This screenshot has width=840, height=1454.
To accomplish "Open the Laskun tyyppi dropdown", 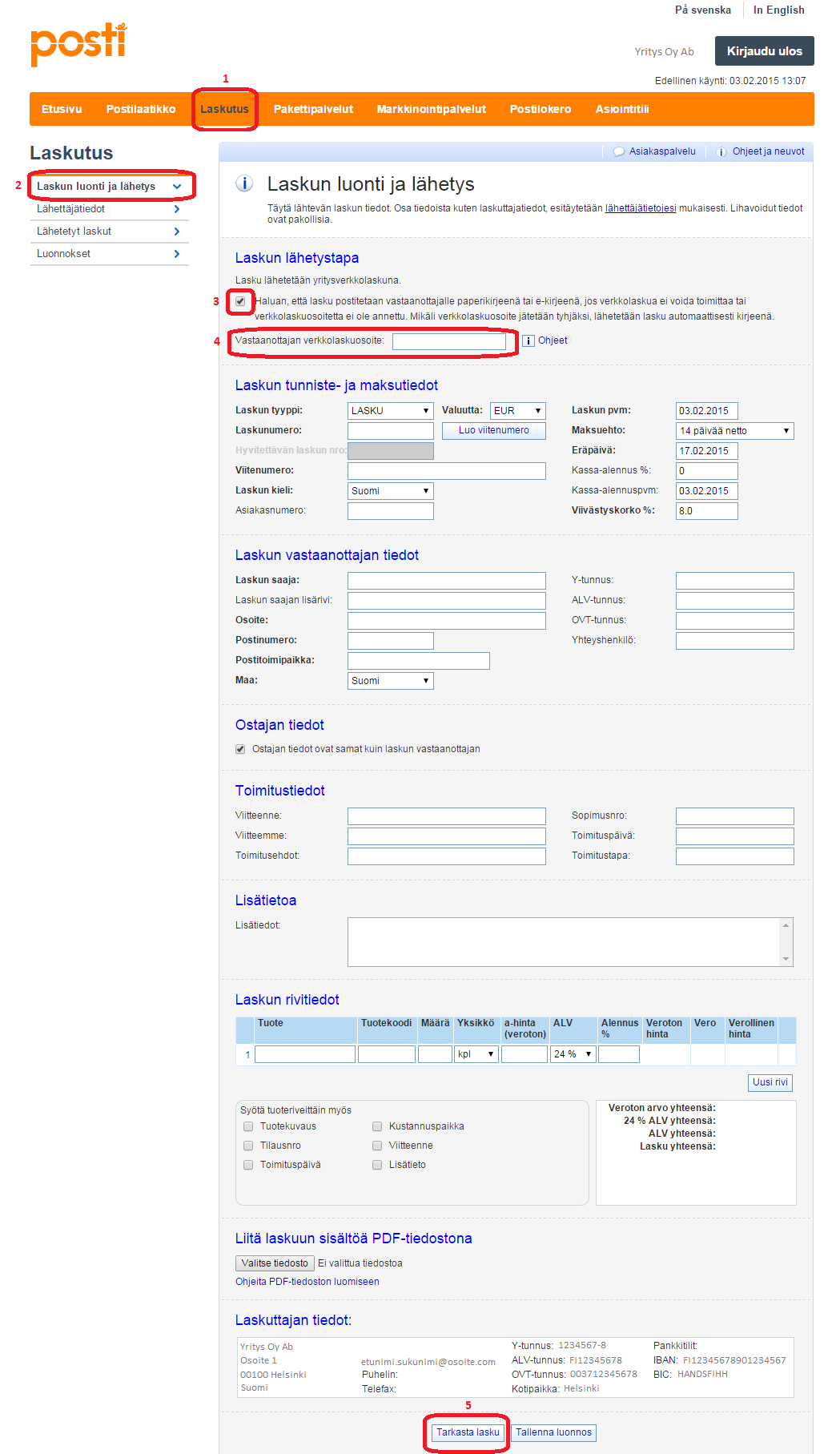I will point(391,411).
